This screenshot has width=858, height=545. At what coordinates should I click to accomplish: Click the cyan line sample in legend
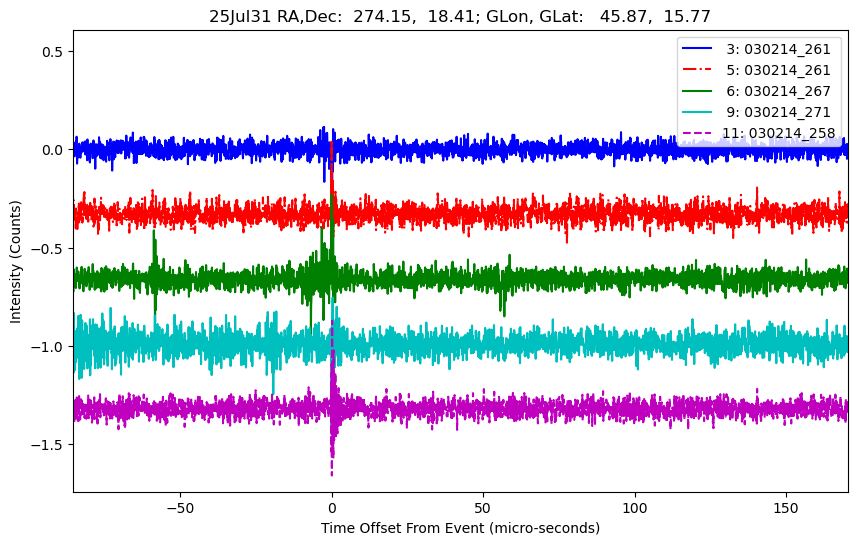(x=697, y=112)
